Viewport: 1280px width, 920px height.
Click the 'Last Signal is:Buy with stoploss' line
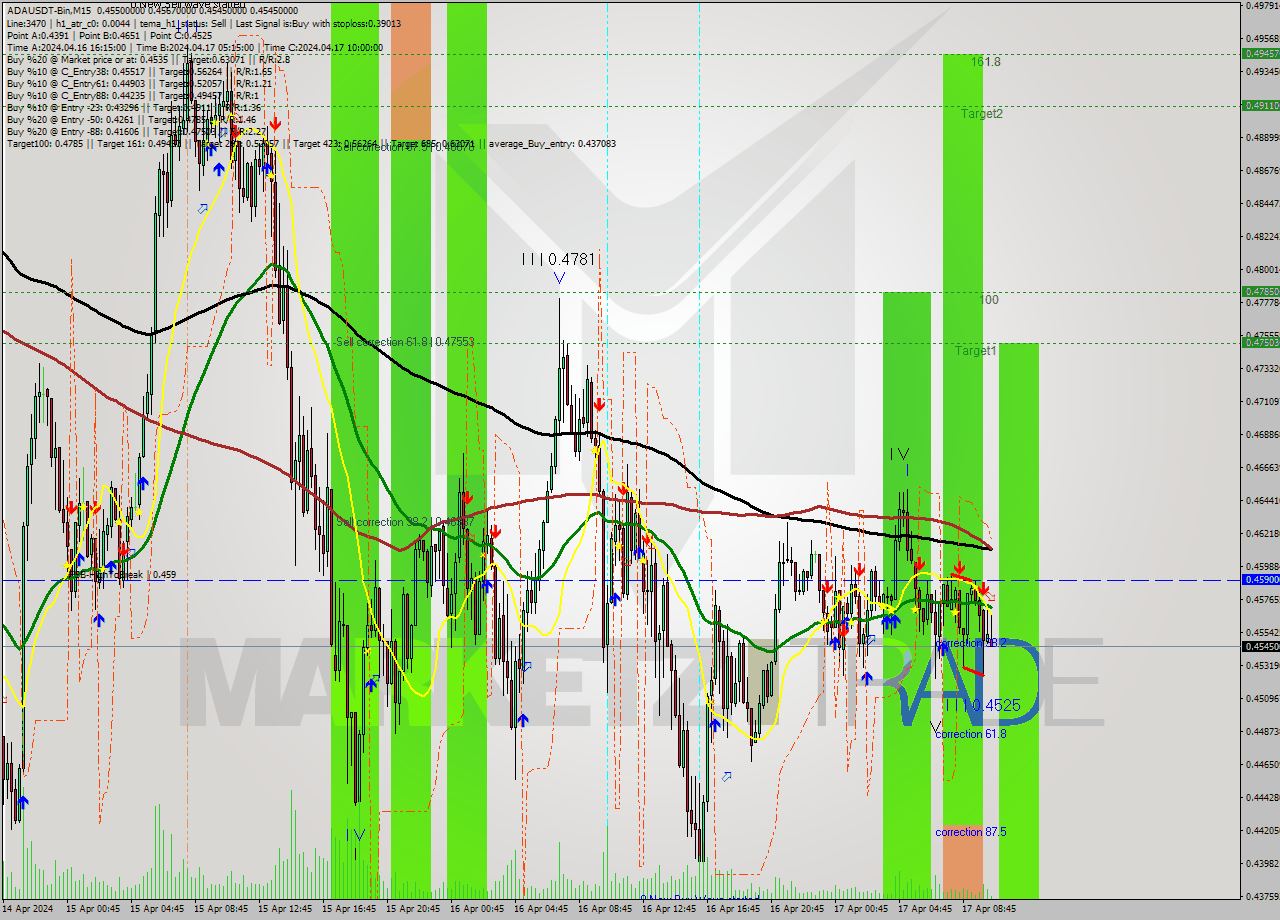pos(318,23)
